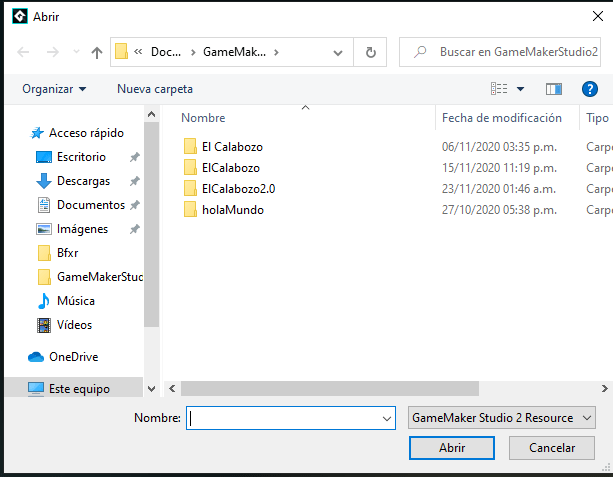Open the Organizar dropdown menu
613x477 pixels.
point(54,89)
